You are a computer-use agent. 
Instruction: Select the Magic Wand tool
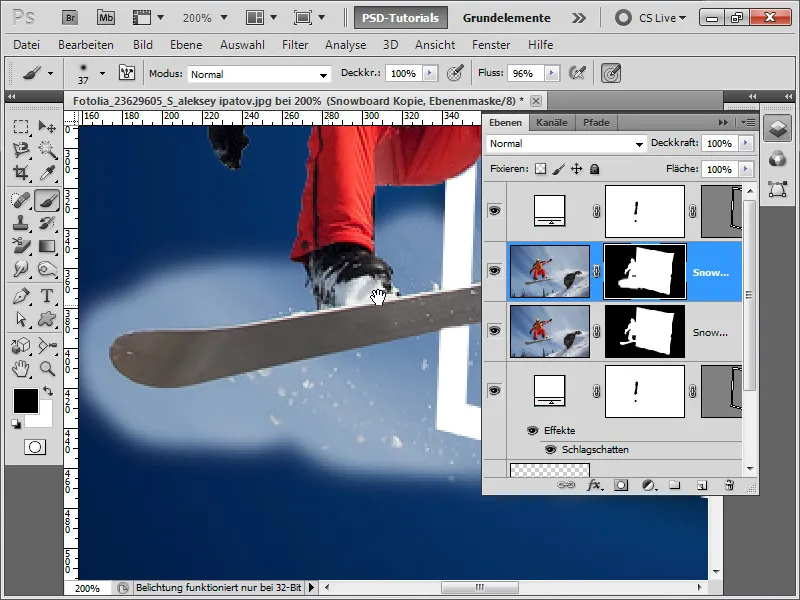[47, 149]
